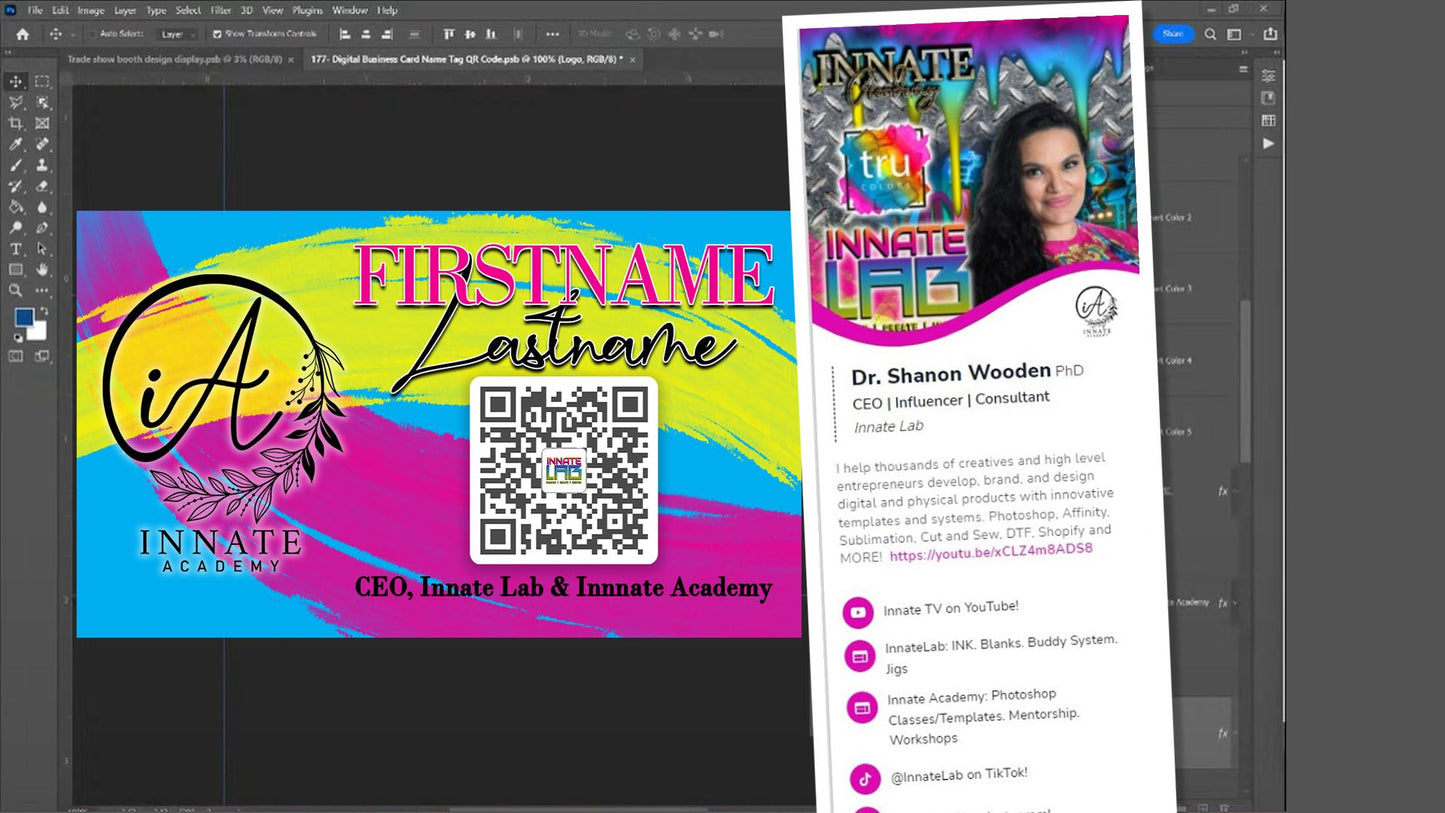This screenshot has width=1445, height=813.
Task: Open the File menu
Action: [35, 10]
